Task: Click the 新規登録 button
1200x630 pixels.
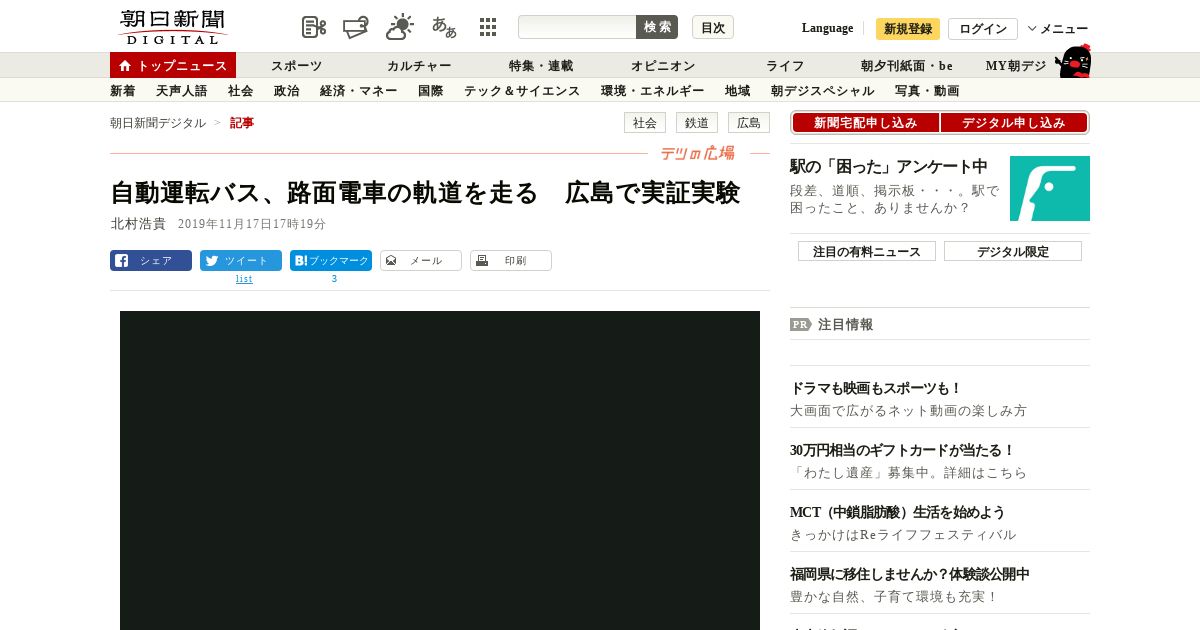Action: pos(908,29)
